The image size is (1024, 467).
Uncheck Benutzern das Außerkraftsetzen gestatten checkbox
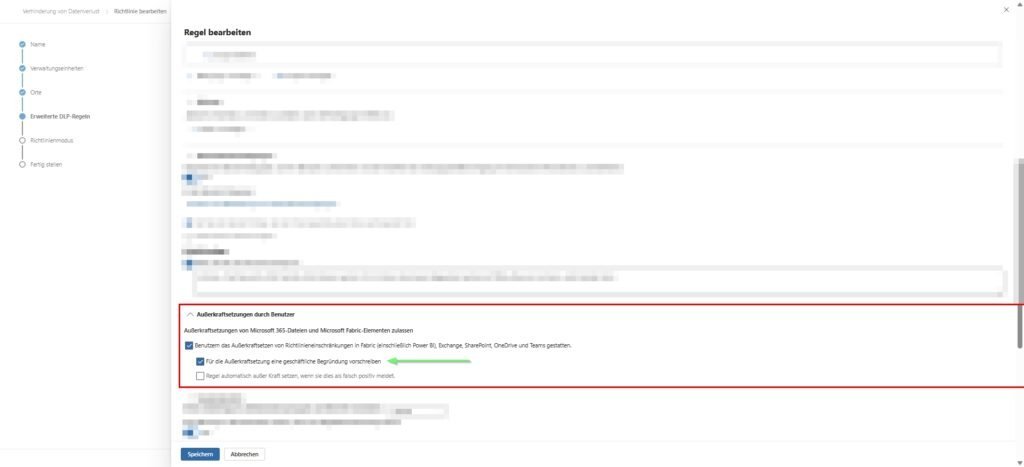pyautogui.click(x=189, y=346)
